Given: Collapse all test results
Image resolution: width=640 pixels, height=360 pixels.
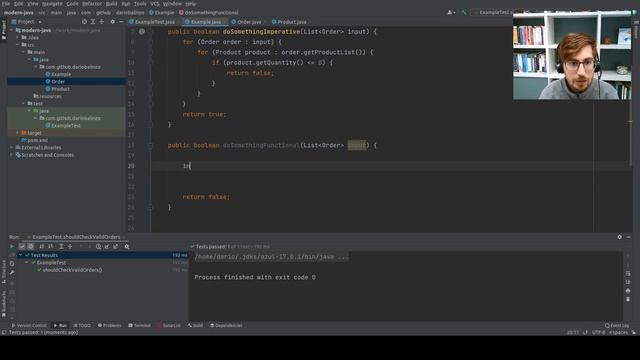Looking at the screenshot, I should [70, 247].
